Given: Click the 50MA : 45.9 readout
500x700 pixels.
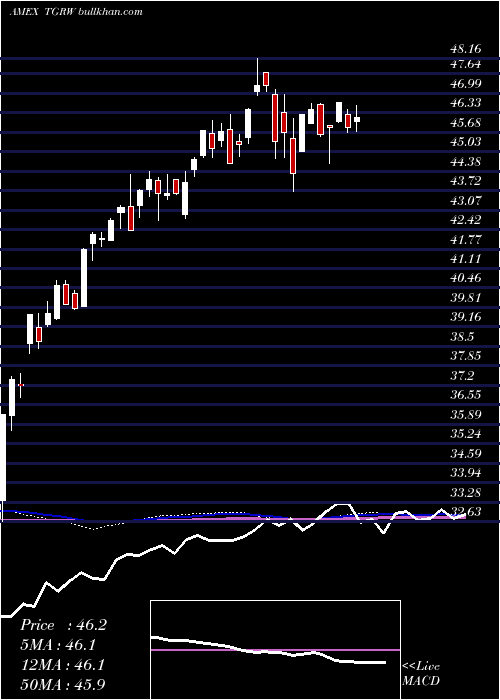Looking at the screenshot, I should click(x=63, y=684).
